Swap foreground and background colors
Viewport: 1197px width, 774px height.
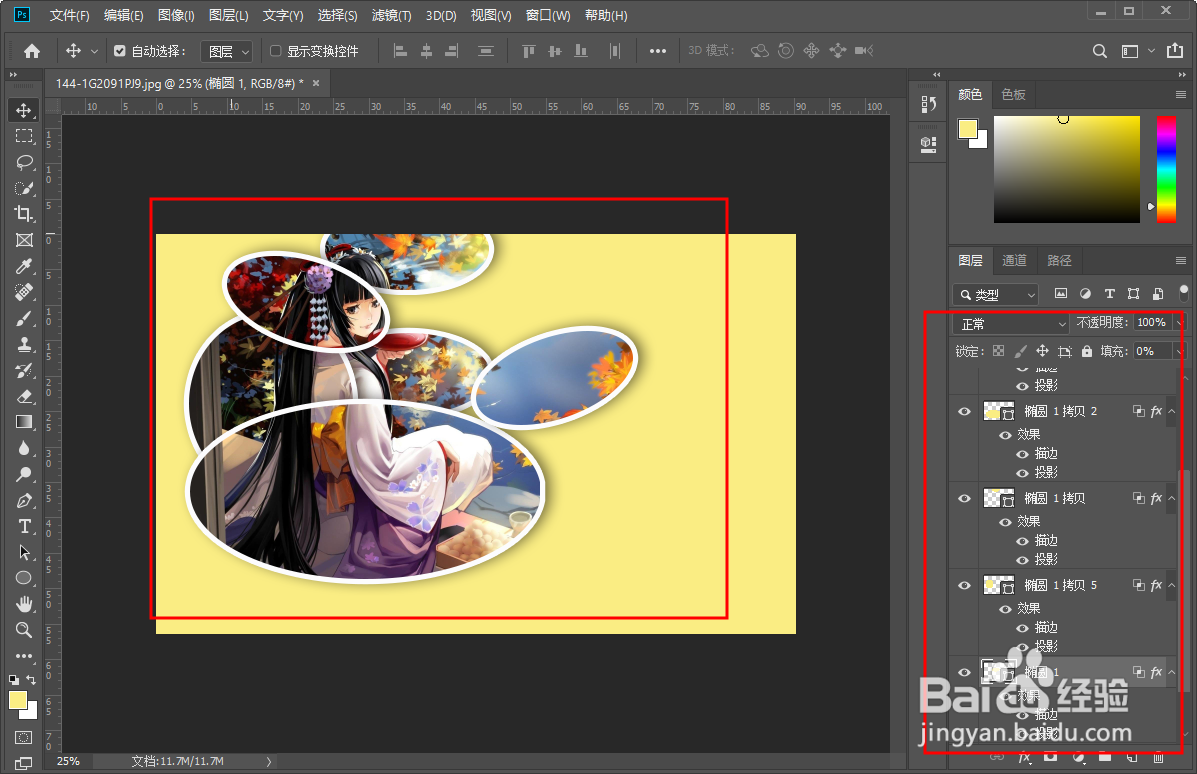[31, 679]
